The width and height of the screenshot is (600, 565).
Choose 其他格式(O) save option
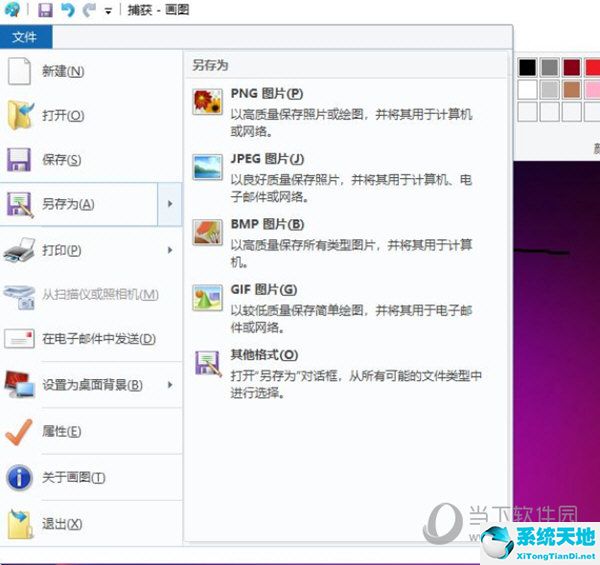click(x=347, y=373)
